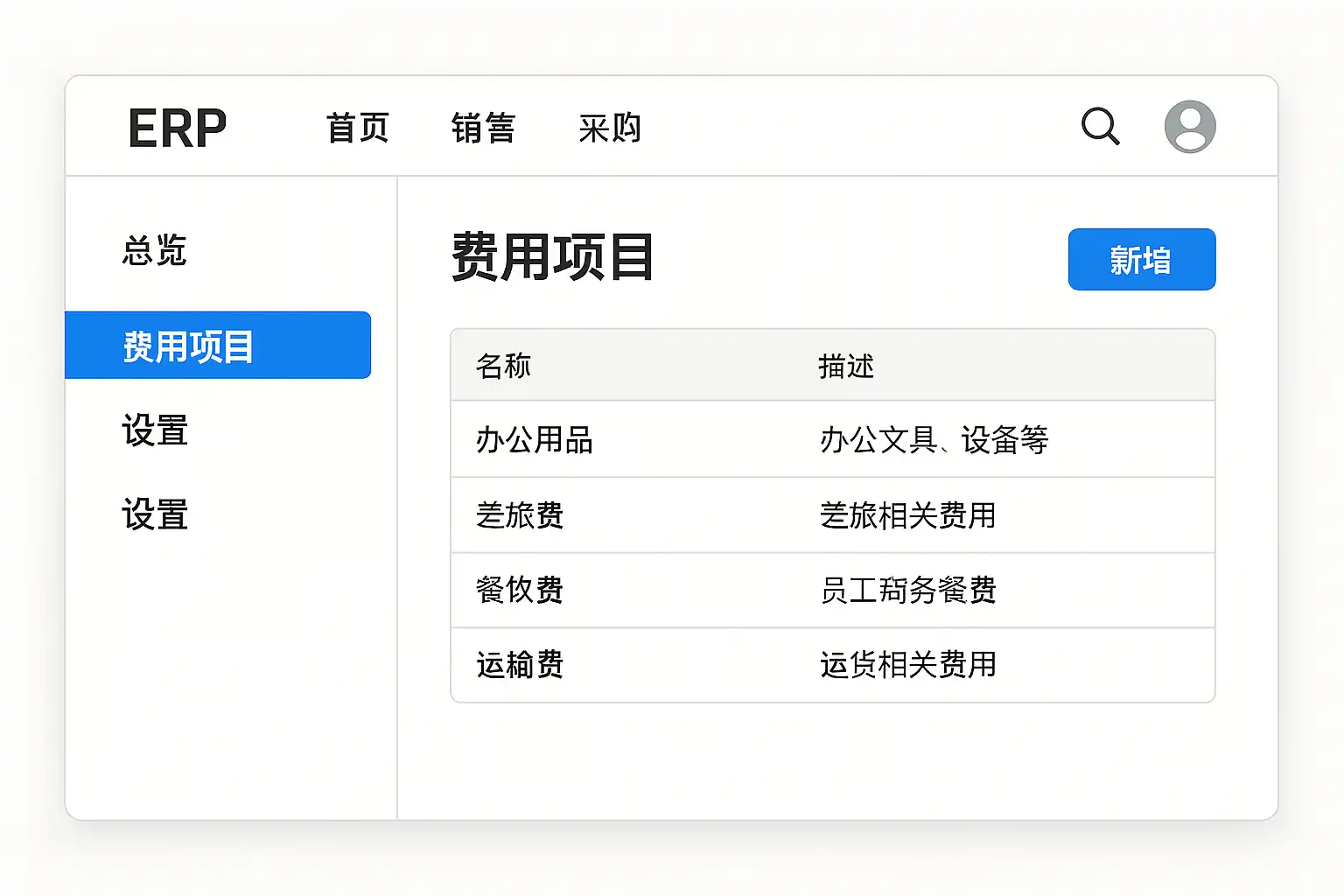Click the blue add-new button
The image size is (1344, 896).
pyautogui.click(x=1141, y=260)
